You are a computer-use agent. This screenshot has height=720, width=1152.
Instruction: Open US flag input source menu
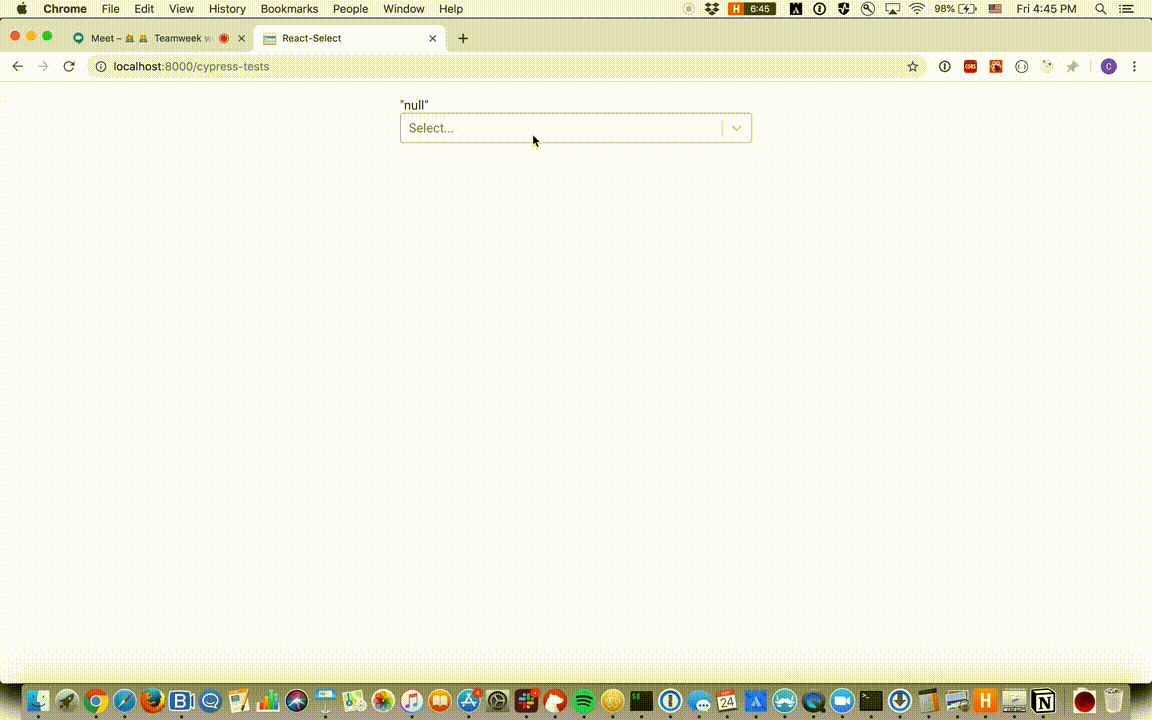(x=995, y=9)
